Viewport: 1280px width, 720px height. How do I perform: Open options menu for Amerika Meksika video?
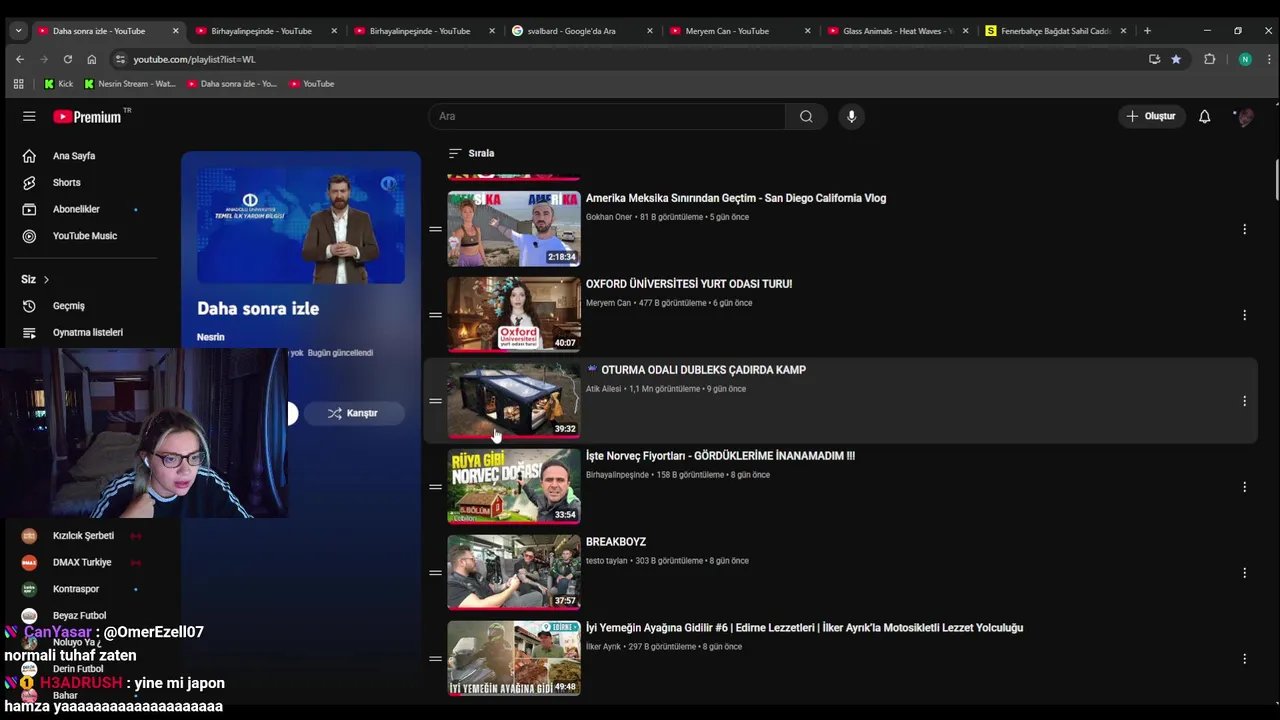point(1244,229)
